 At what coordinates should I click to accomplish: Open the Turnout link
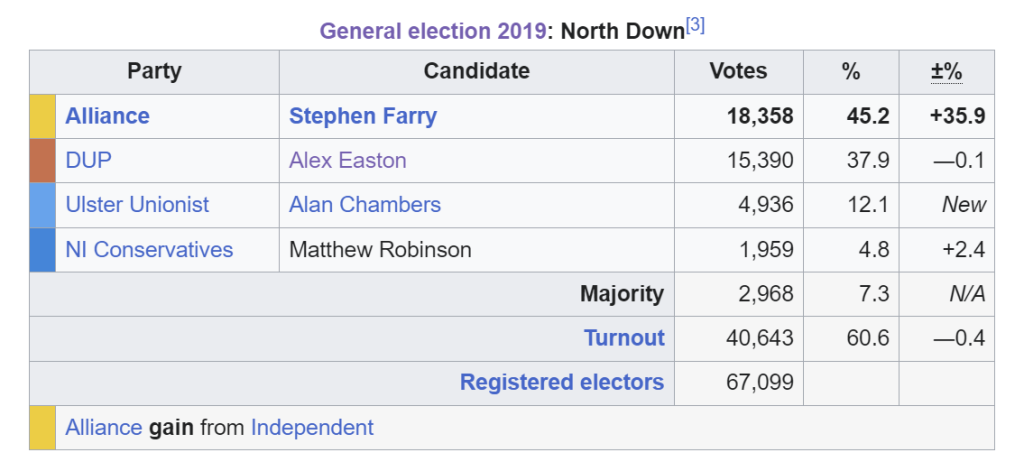coord(624,338)
